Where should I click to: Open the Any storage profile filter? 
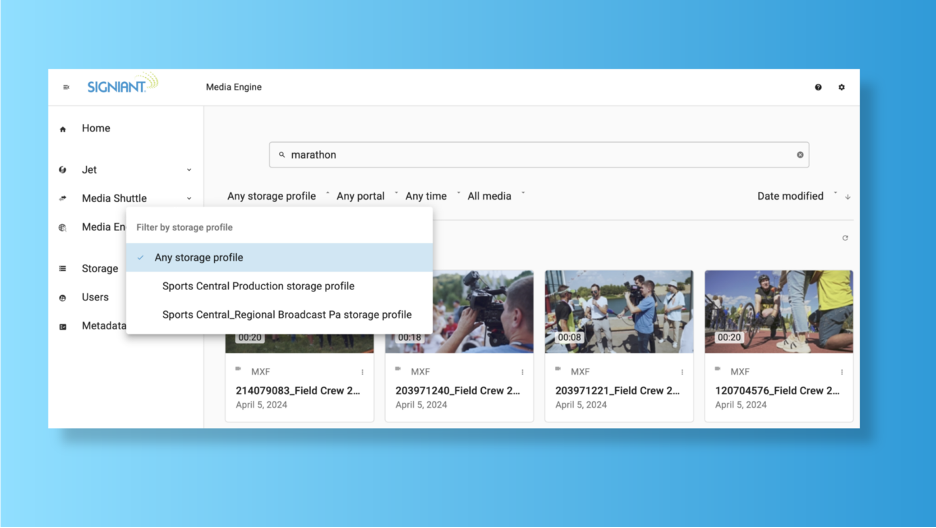pyautogui.click(x=278, y=196)
